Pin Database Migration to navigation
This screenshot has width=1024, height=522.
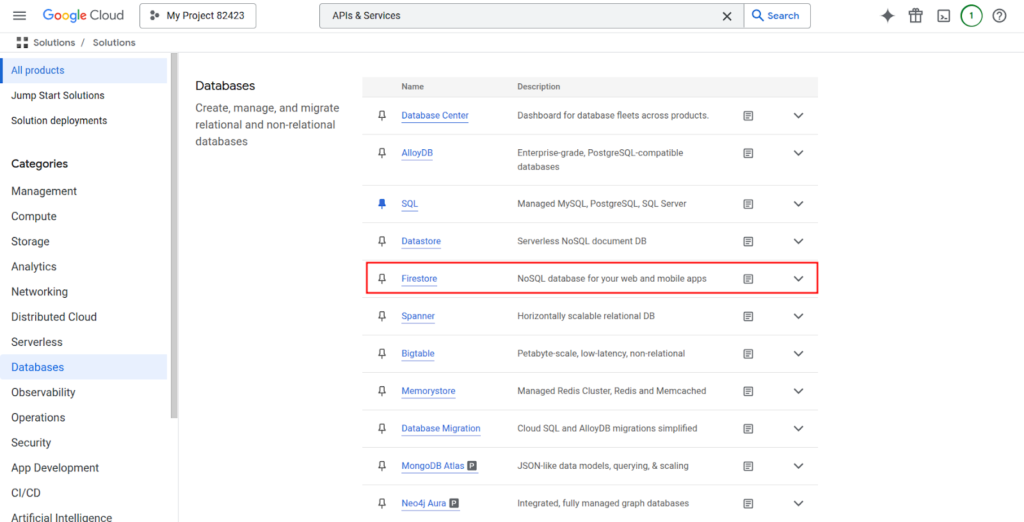[382, 429]
